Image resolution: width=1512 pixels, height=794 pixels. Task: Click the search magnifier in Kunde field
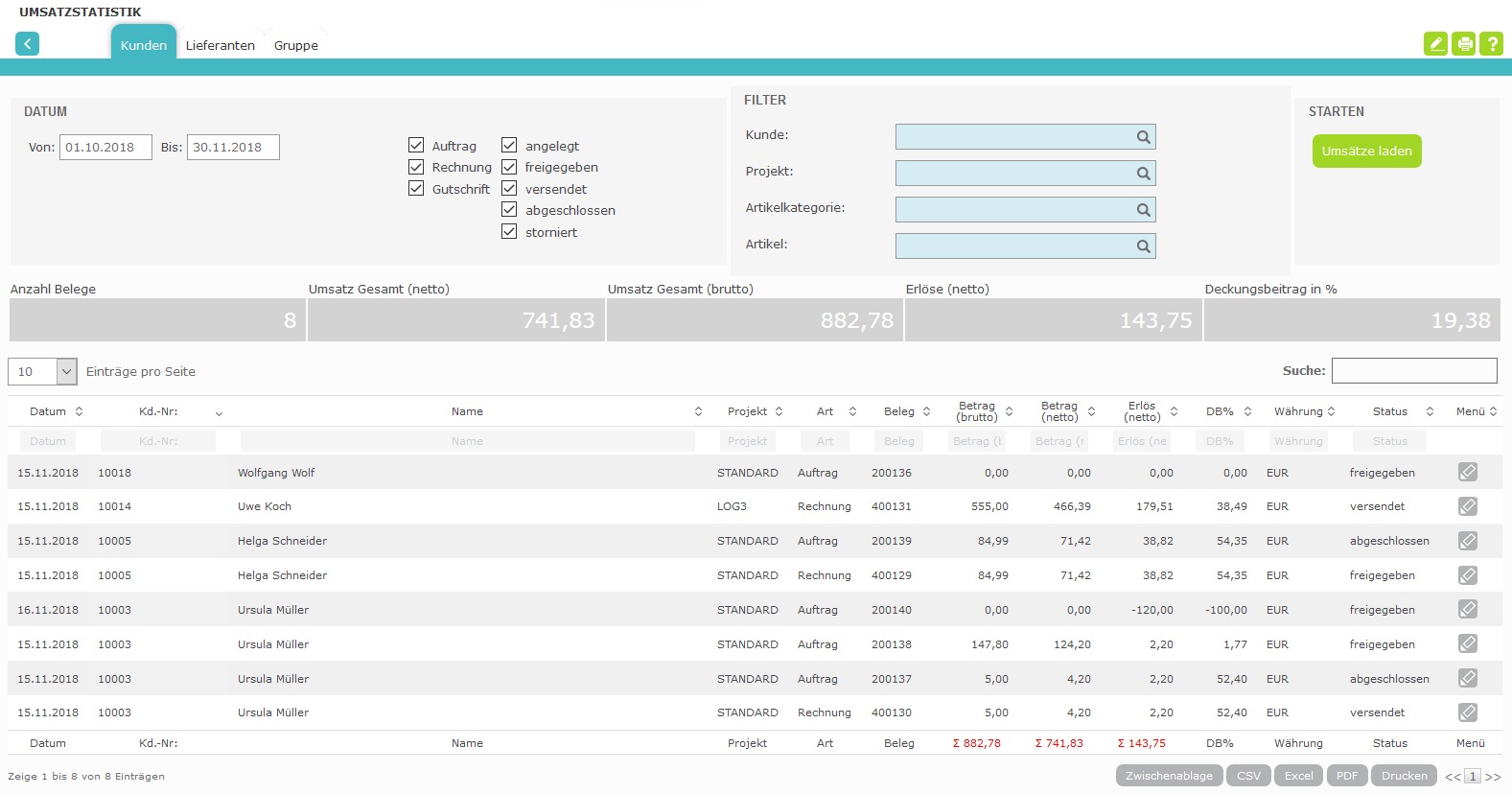[1143, 137]
